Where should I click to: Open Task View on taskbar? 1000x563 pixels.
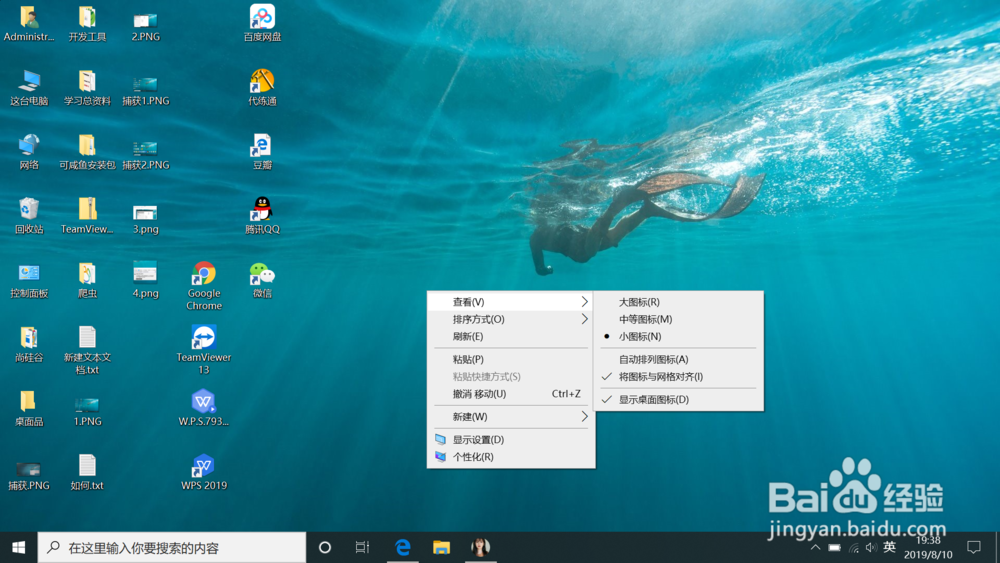362,547
